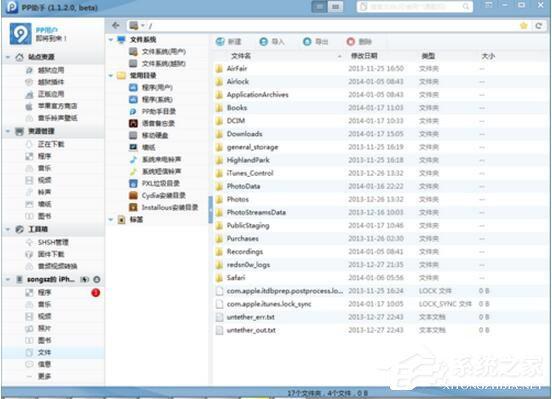Select the untether_err.txt file
The width and height of the screenshot is (552, 399).
click(x=380, y=317)
